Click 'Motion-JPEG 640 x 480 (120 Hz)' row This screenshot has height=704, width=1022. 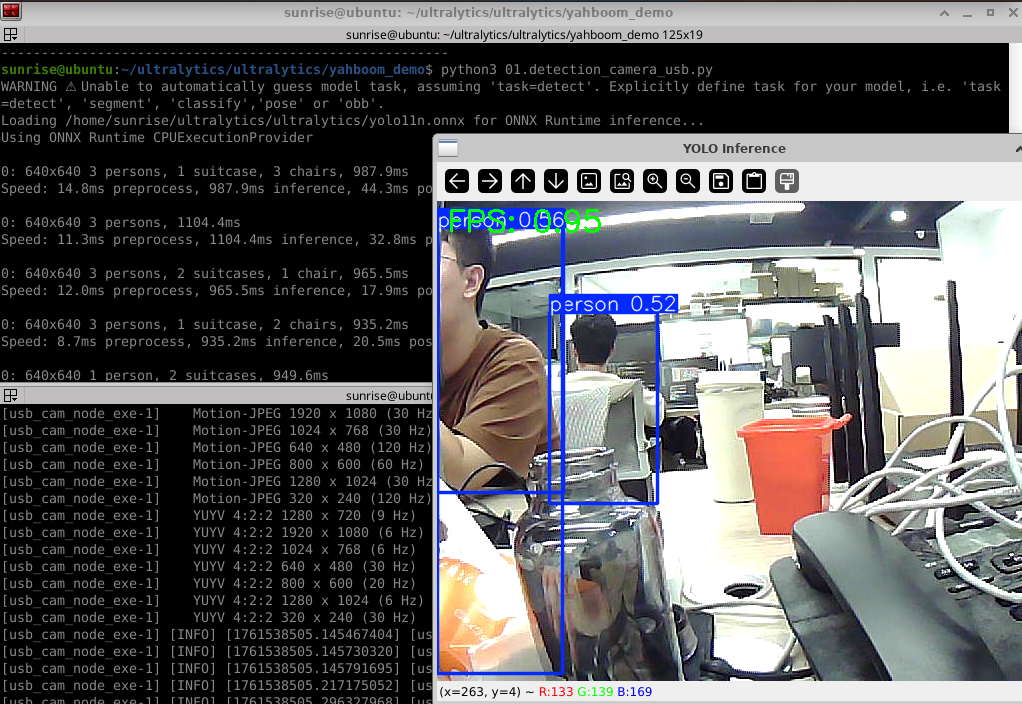(216, 447)
